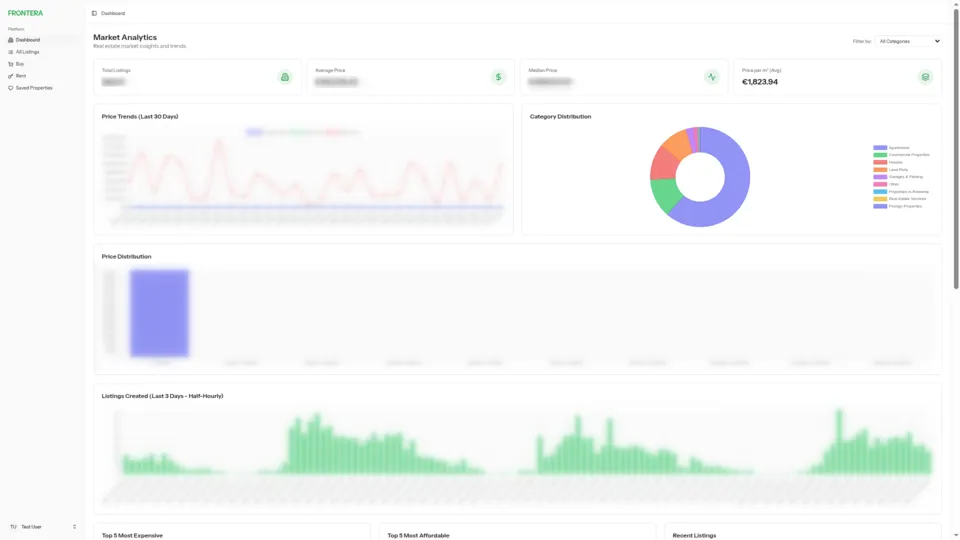Viewport: 960px width, 540px height.
Task: Toggle Foreign Properties legend entry
Action: point(898,206)
